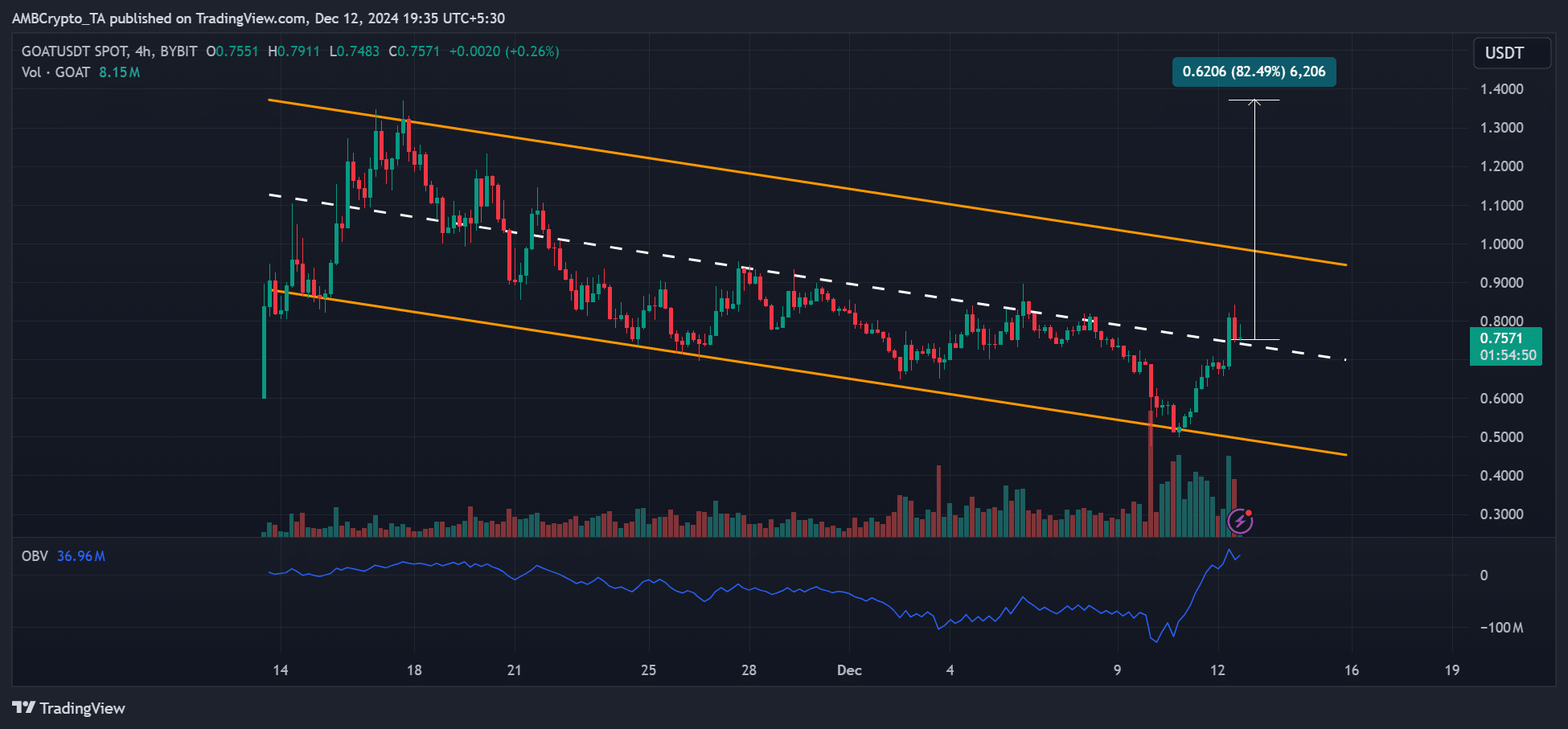Click the 0.6206 (82.49%) measurement label
1568x729 pixels.
pyautogui.click(x=1254, y=72)
